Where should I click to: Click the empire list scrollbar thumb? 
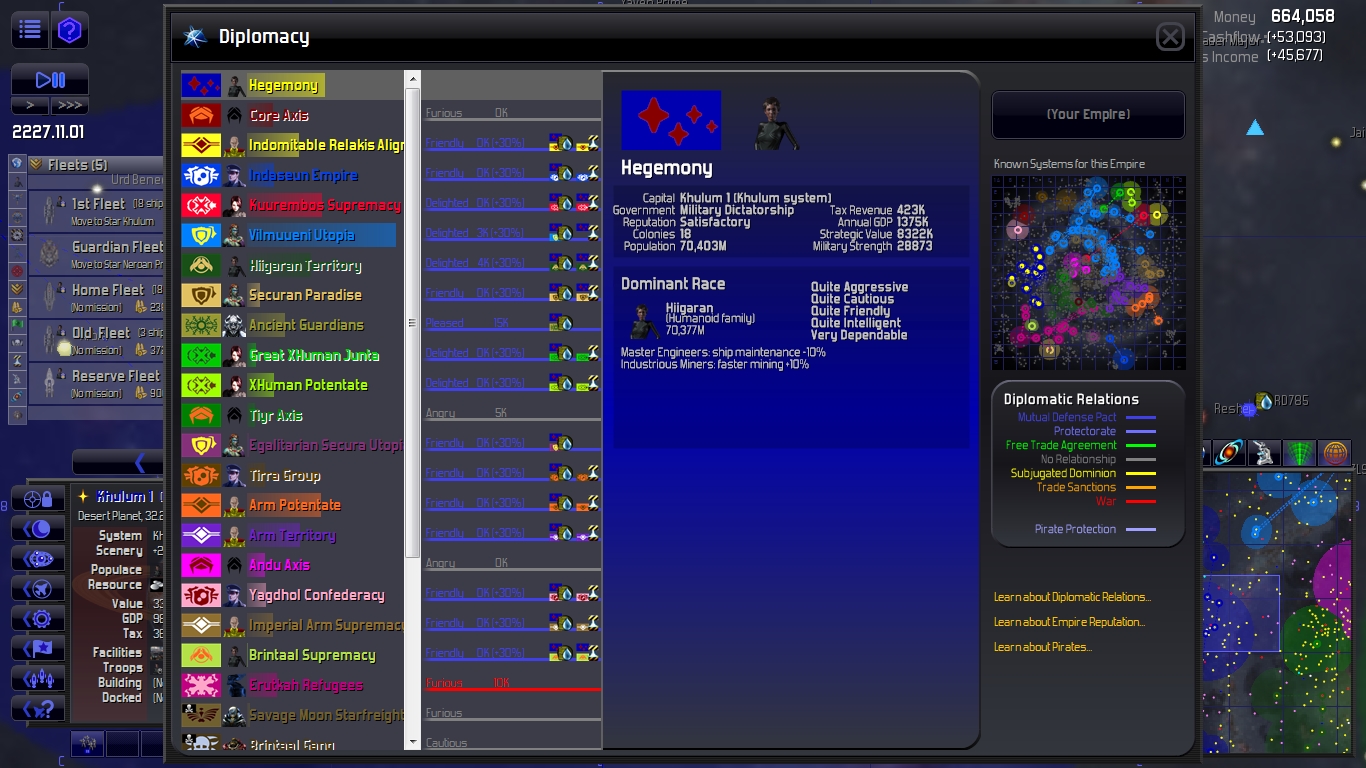click(412, 323)
